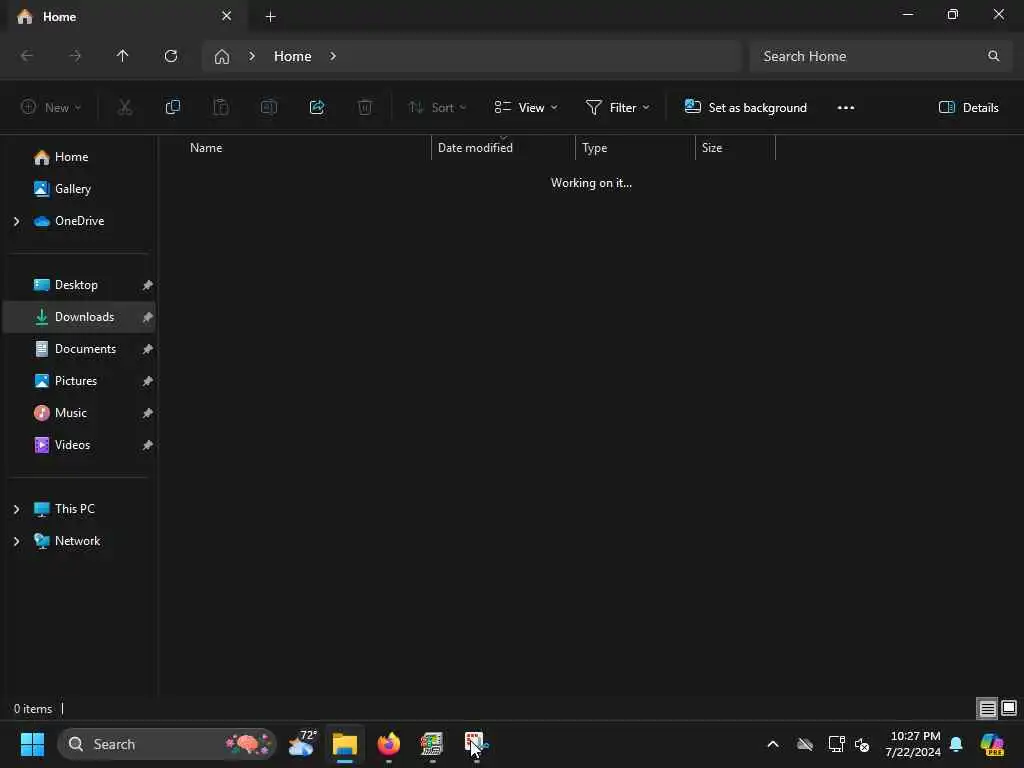Click the Cut scissors icon in the toolbar
1024x768 pixels.
click(x=125, y=108)
